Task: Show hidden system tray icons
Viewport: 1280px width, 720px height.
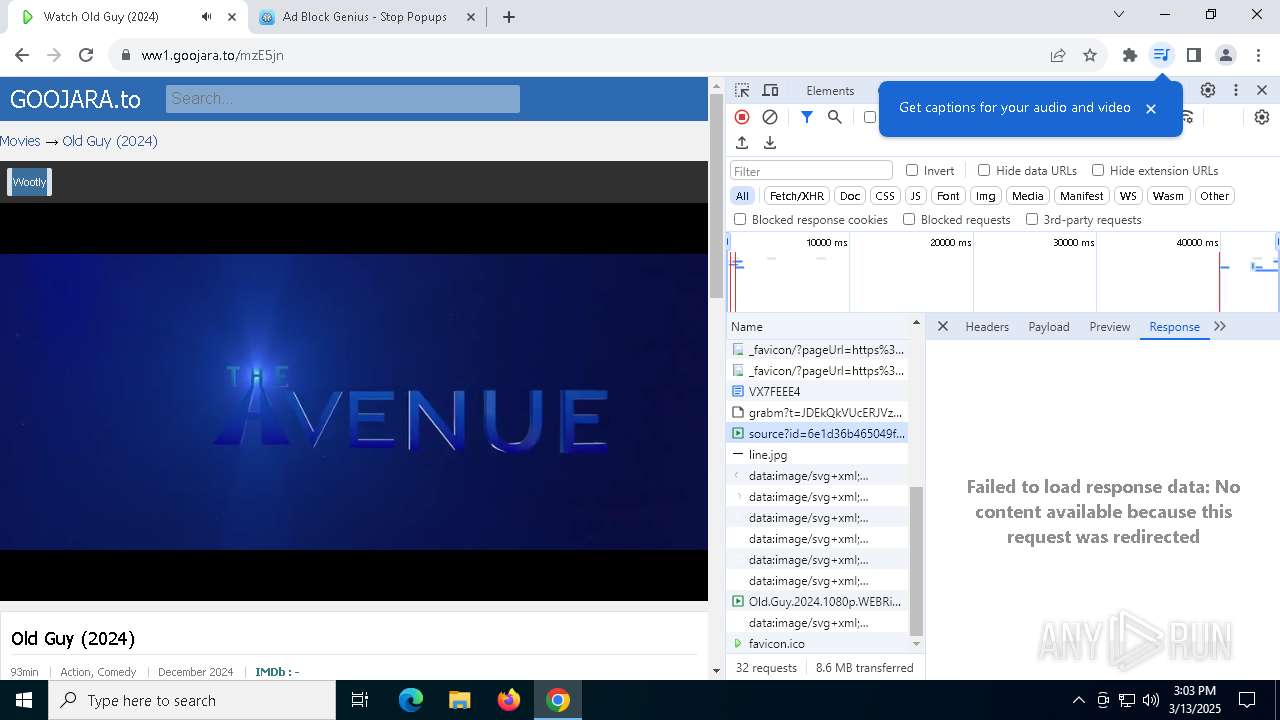Action: (x=1078, y=700)
